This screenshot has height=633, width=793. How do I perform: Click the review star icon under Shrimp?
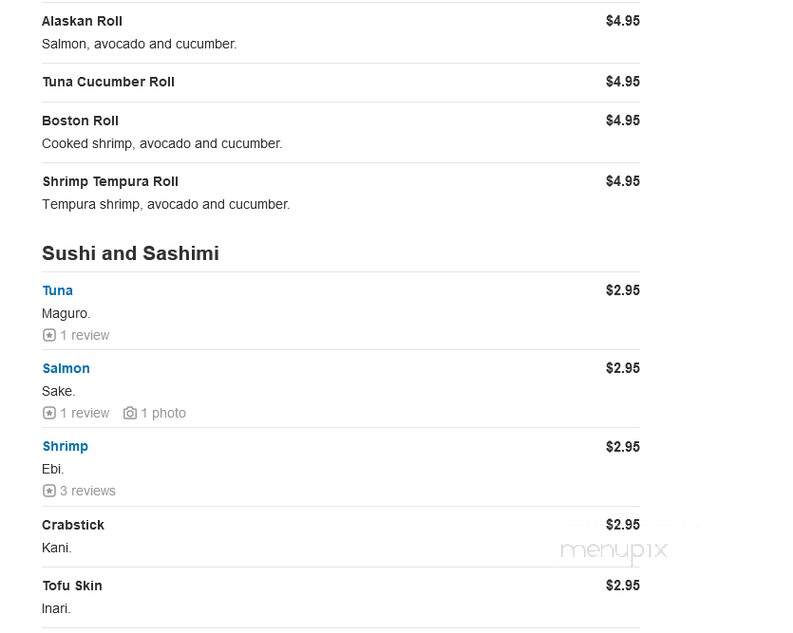pyautogui.click(x=49, y=491)
